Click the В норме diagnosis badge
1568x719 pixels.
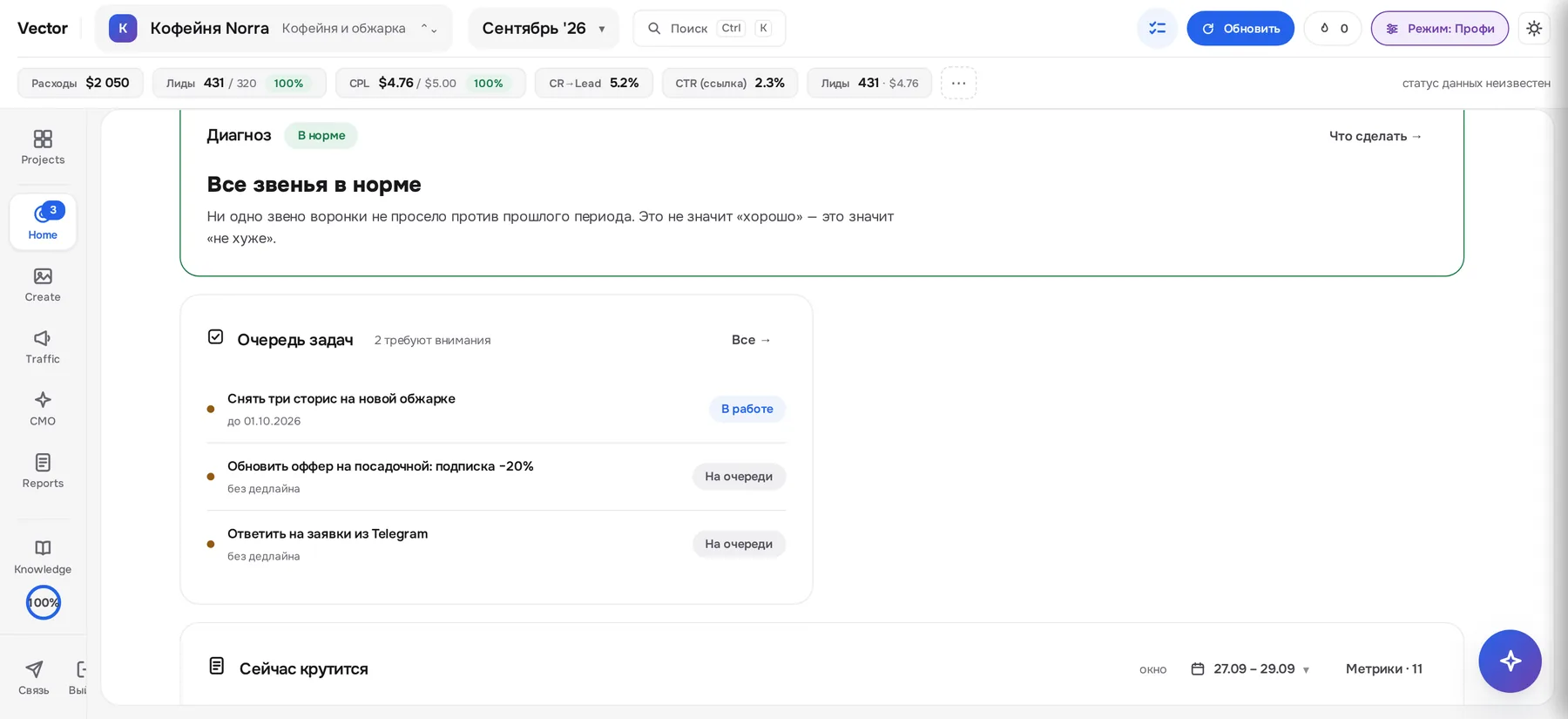(x=321, y=135)
